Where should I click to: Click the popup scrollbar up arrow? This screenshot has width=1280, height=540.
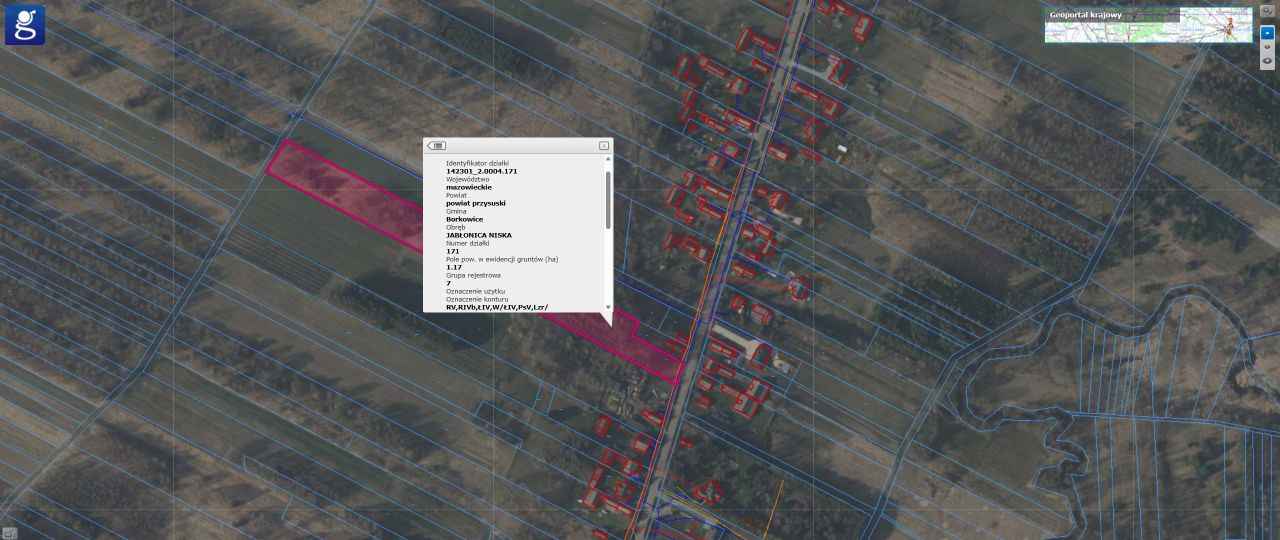[x=608, y=159]
